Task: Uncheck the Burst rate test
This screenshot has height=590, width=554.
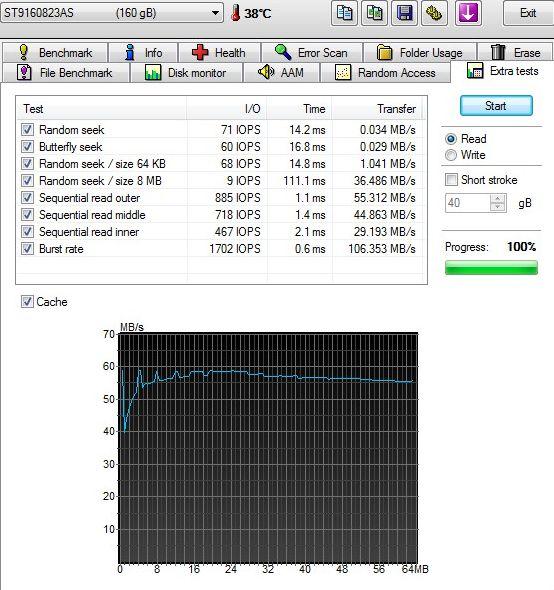Action: pyautogui.click(x=27, y=248)
